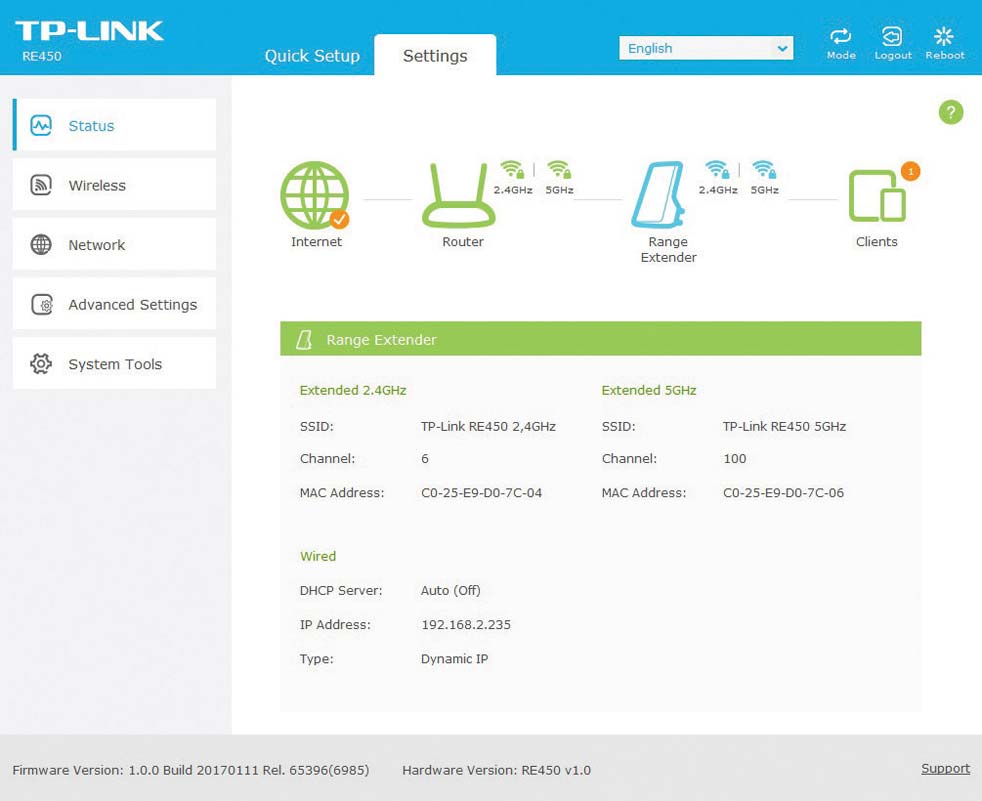Click the extender's 5GHz Wi-Fi icon
Screen dimensions: 982x801
click(764, 169)
